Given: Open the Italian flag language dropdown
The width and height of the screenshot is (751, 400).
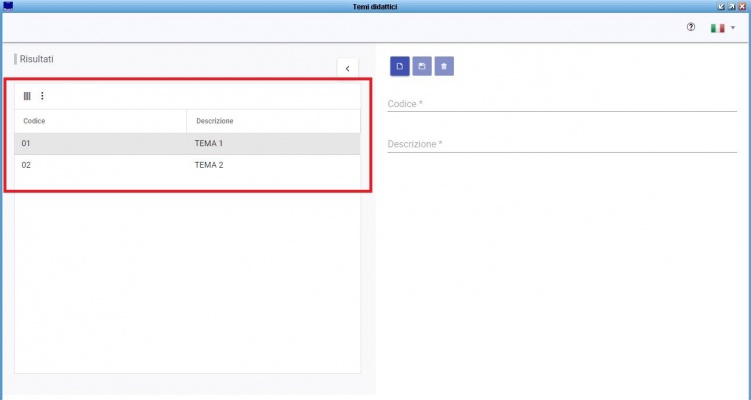Looking at the screenshot, I should click(723, 28).
